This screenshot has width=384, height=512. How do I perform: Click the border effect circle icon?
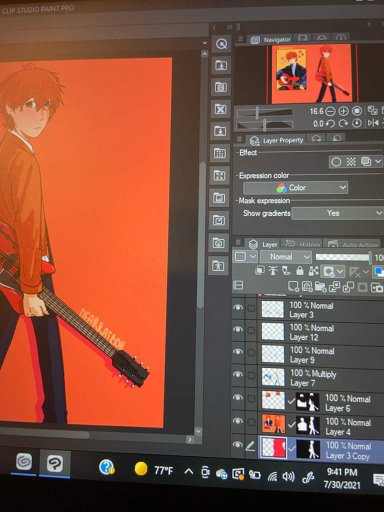pos(336,162)
